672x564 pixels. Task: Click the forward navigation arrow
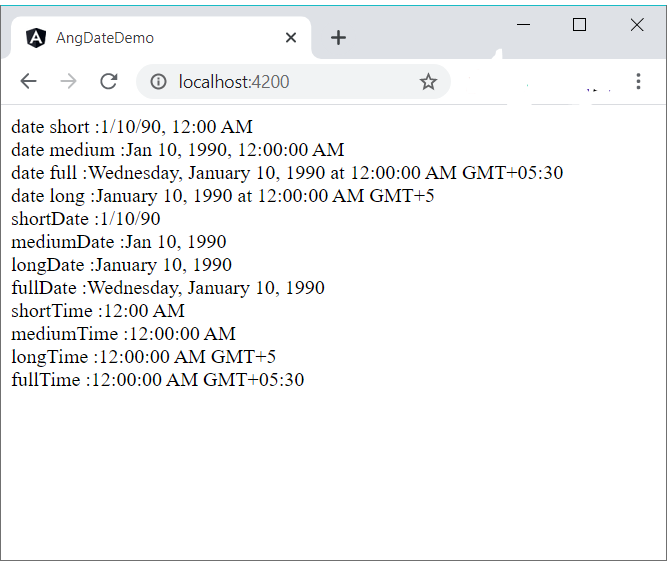point(68,81)
